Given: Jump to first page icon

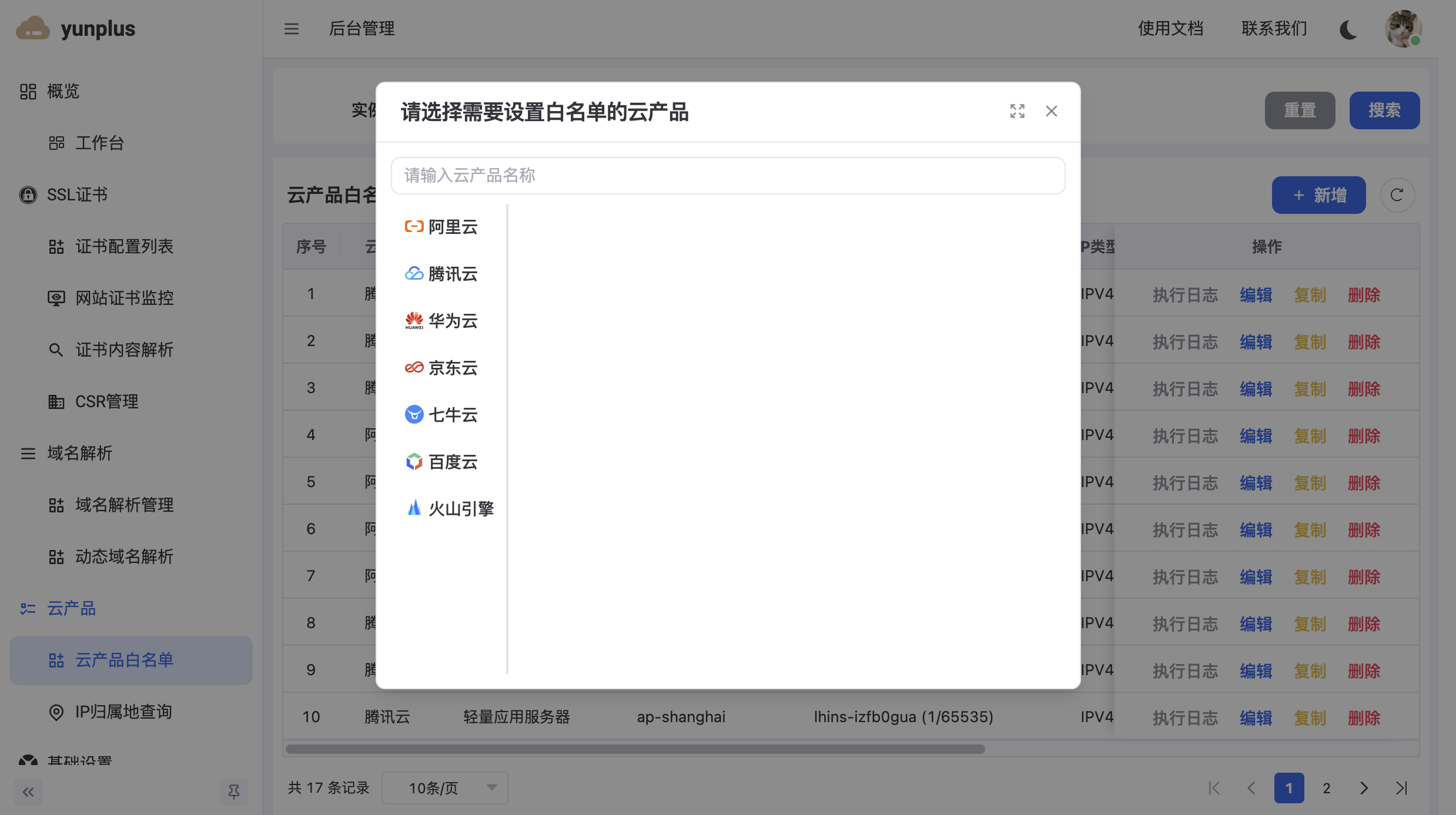Looking at the screenshot, I should (1214, 788).
